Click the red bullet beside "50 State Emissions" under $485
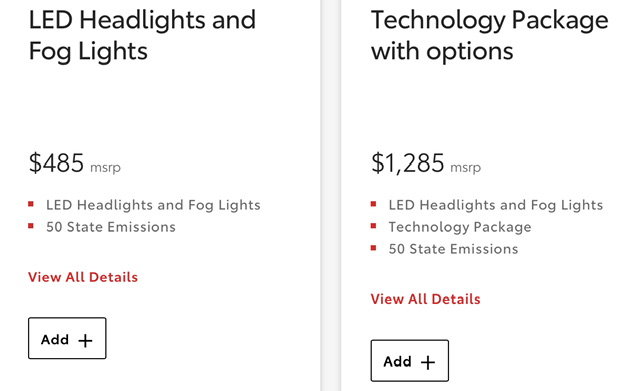The height and width of the screenshot is (391, 640). pyautogui.click(x=31, y=226)
